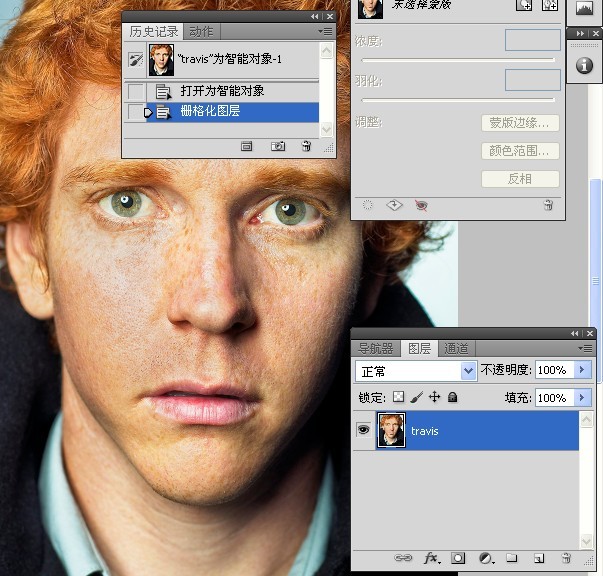Lock position move icon
The width and height of the screenshot is (603, 576).
435,396
